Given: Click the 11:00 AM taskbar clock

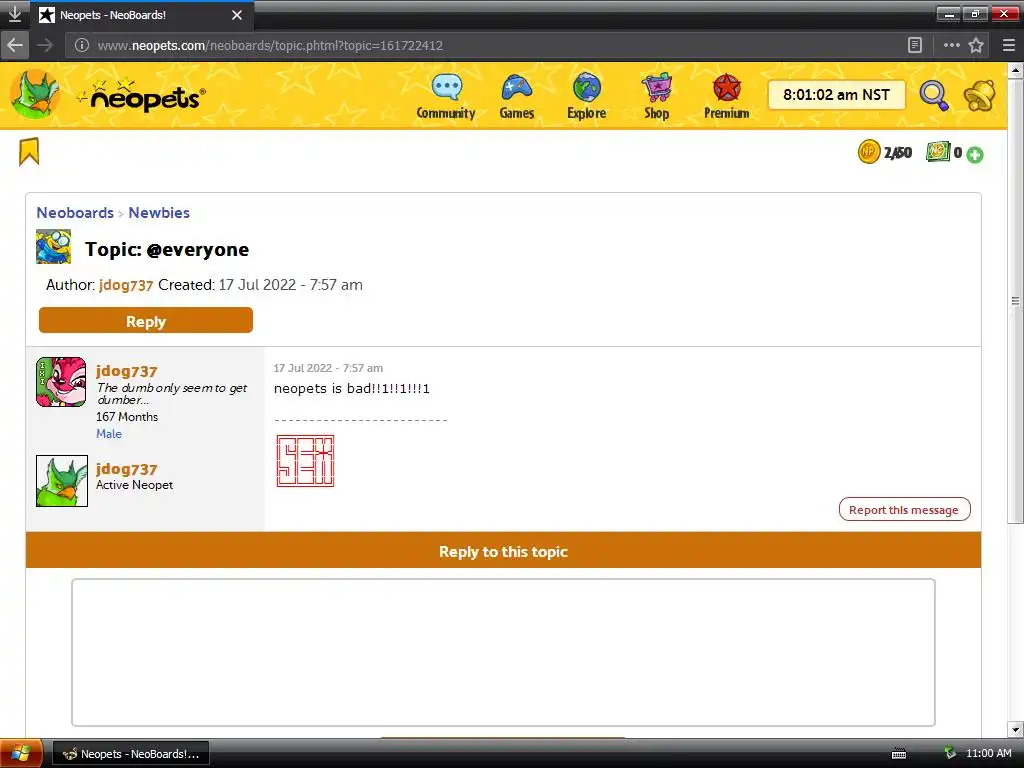Looking at the screenshot, I should [989, 753].
